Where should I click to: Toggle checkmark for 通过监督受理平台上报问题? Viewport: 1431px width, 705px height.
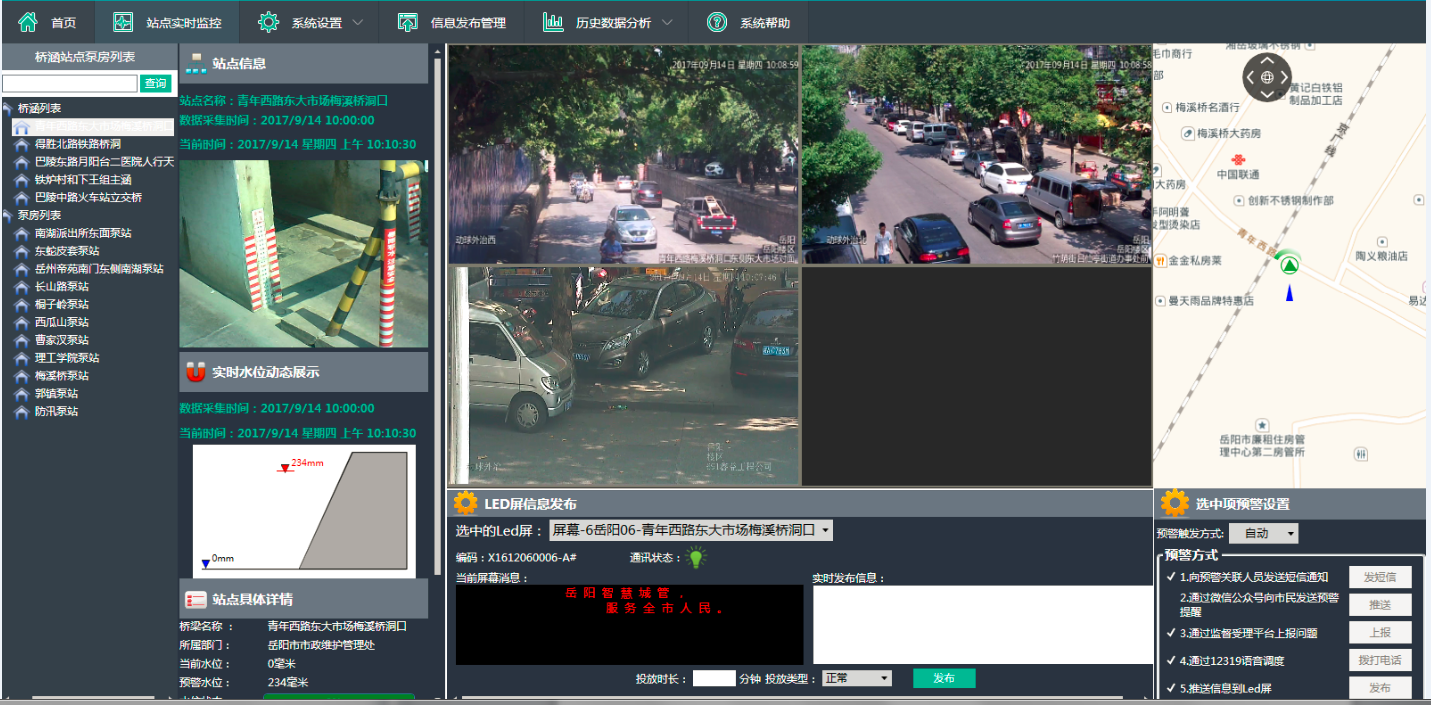tap(1171, 633)
